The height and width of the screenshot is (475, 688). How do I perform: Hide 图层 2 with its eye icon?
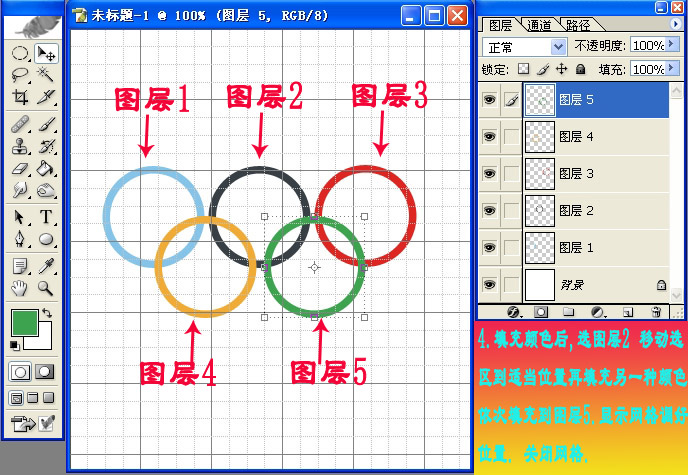489,211
